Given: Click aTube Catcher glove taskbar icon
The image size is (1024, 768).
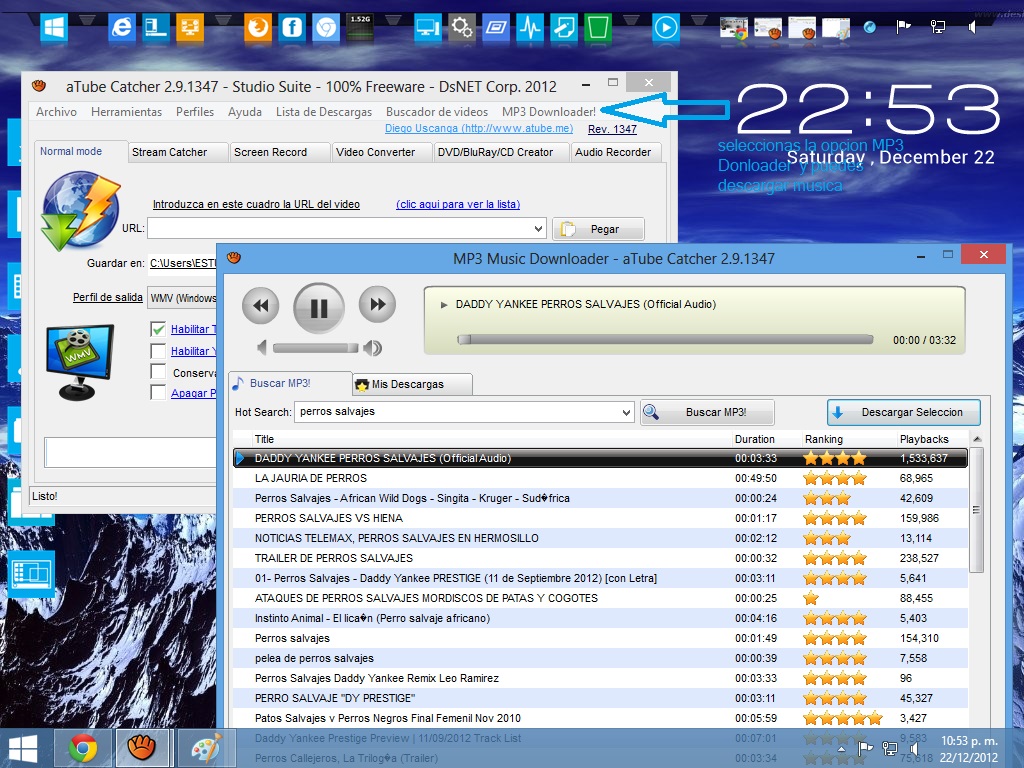Looking at the screenshot, I should (142, 748).
